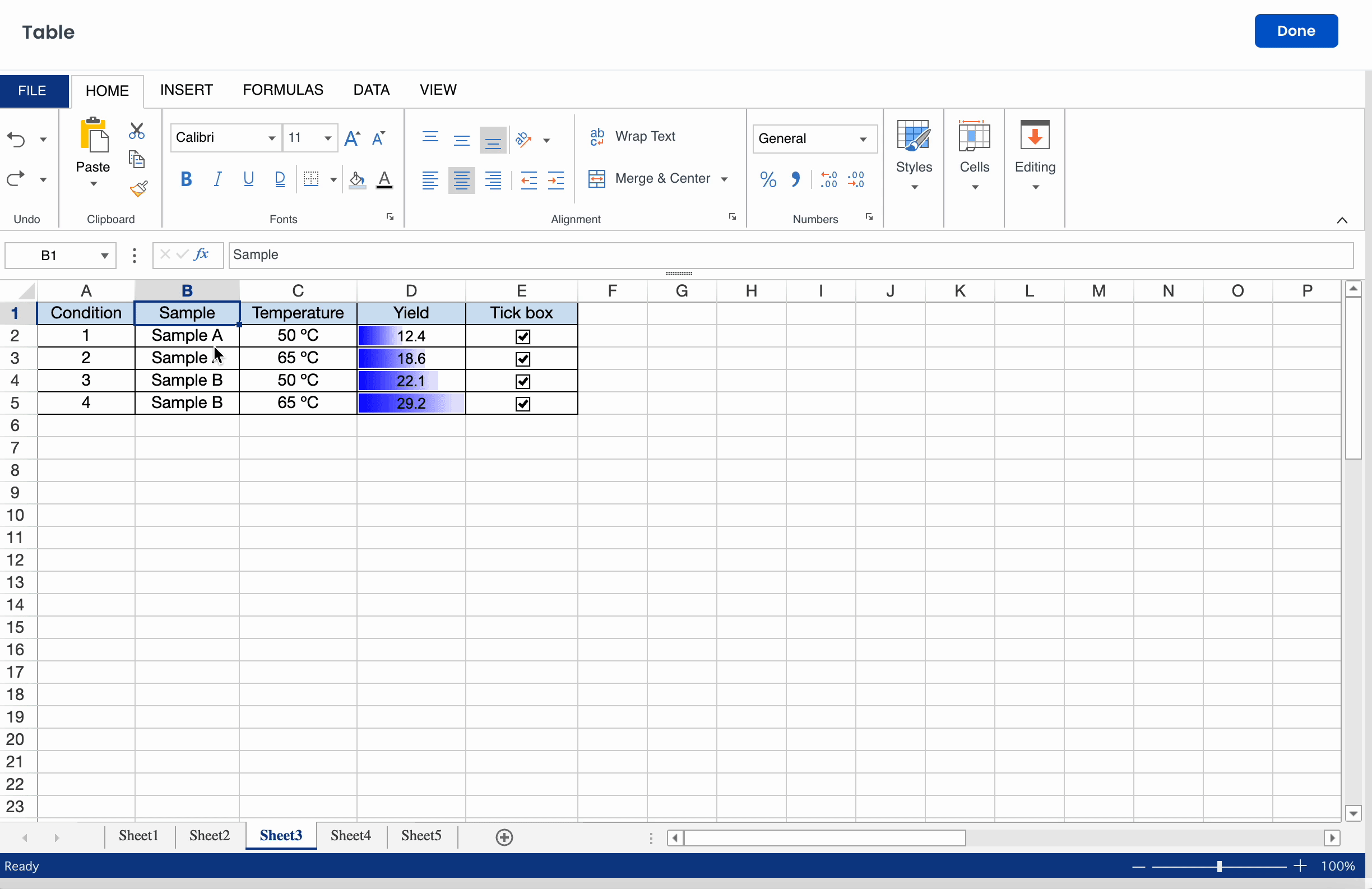Click the Cut scissors icon
This screenshot has width=1372, height=889.
(x=137, y=132)
